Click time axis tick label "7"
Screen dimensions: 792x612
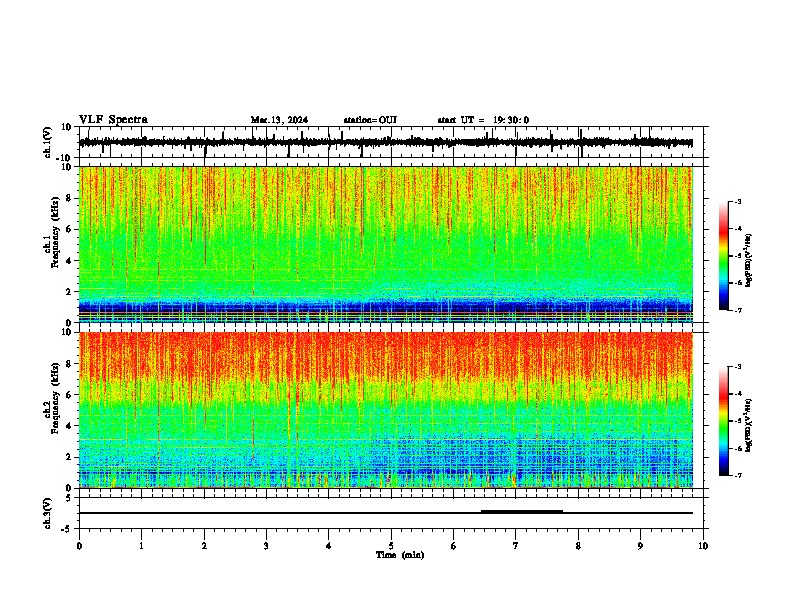coord(516,546)
